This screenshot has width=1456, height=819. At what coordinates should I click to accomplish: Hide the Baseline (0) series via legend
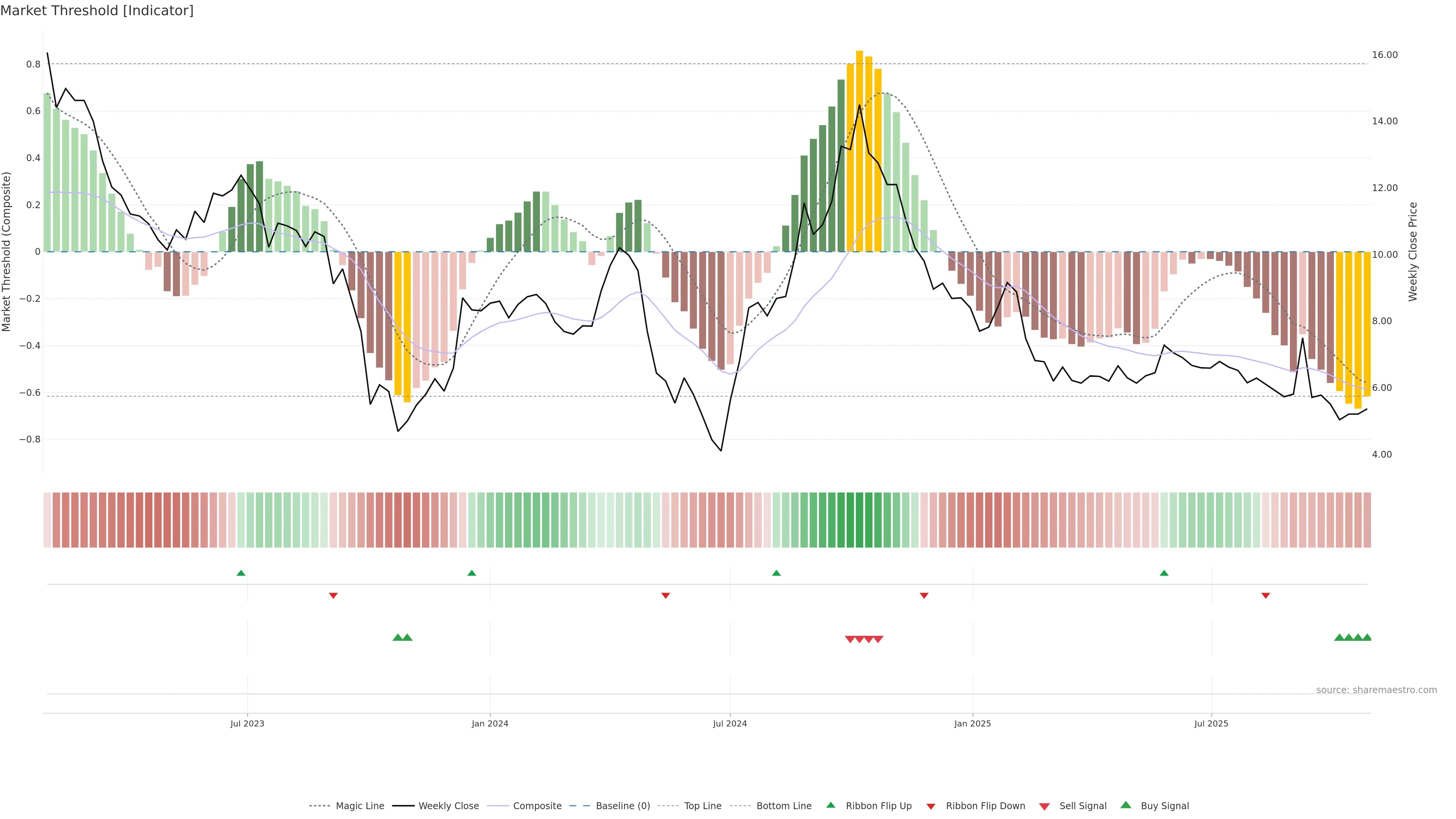point(622,806)
